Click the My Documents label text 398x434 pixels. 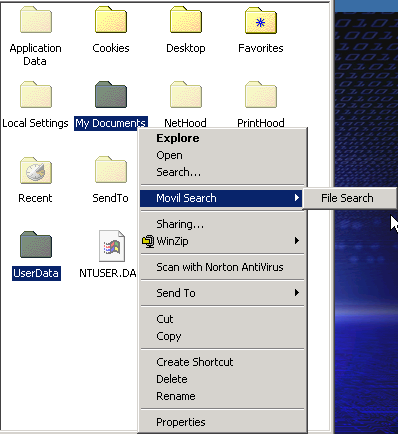tap(110, 123)
